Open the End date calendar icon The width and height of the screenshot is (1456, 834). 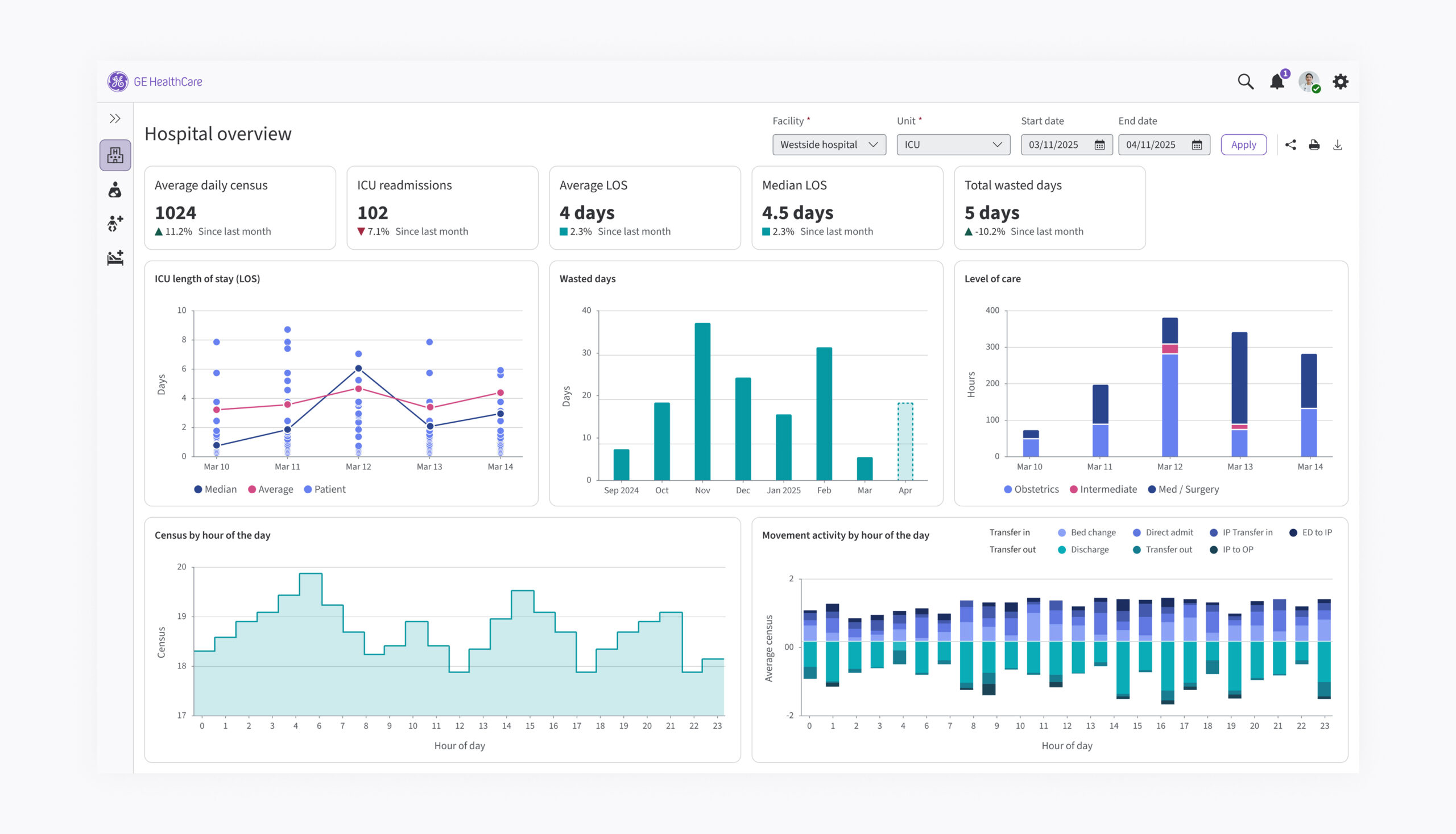click(x=1197, y=145)
